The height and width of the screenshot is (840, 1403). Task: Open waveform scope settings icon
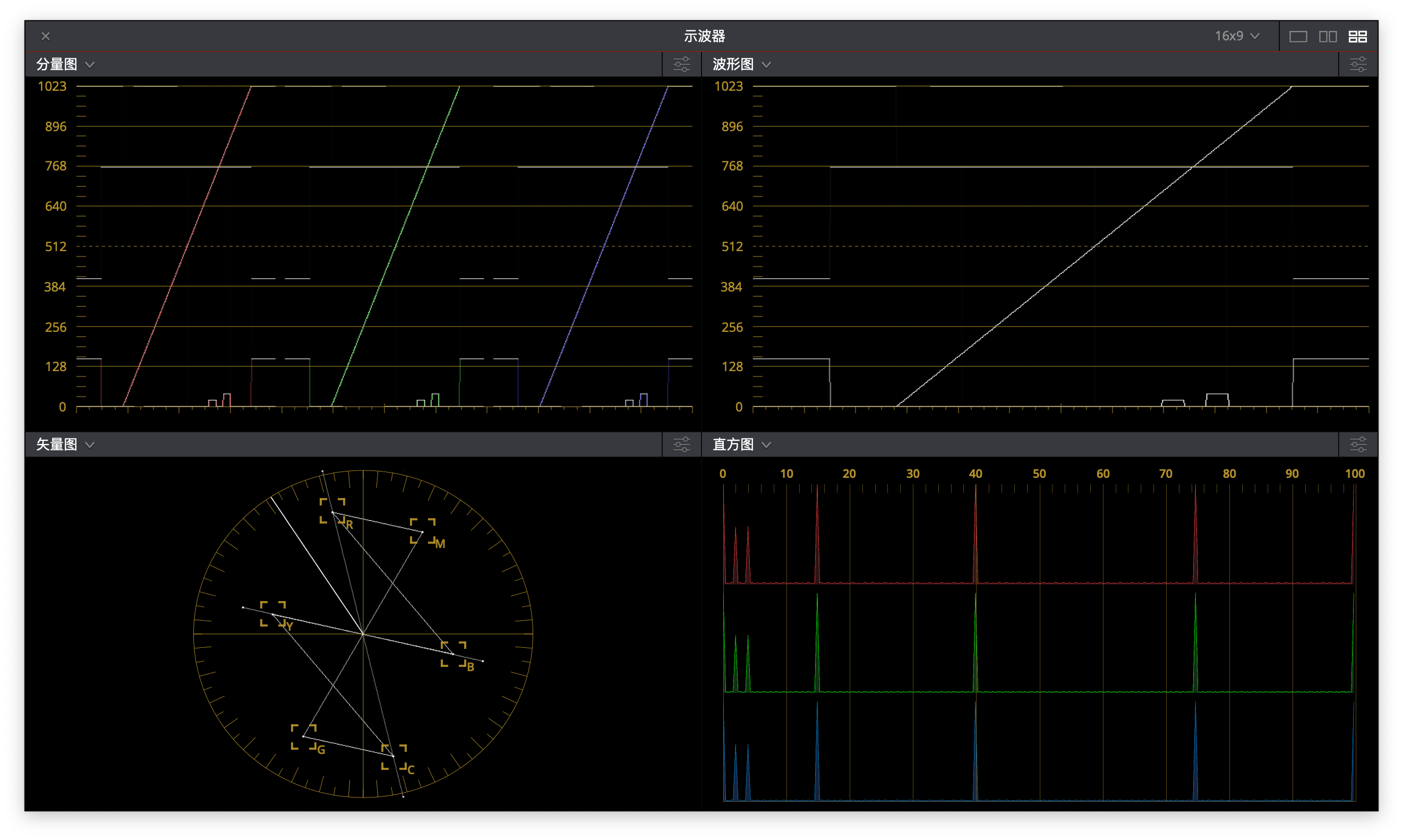[x=1358, y=65]
